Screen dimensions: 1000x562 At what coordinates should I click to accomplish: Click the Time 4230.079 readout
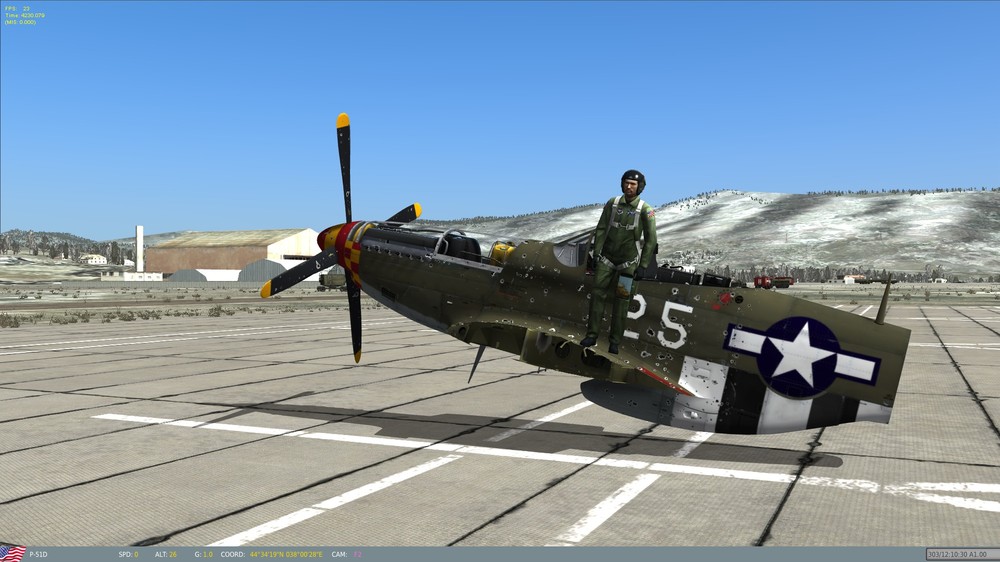(25, 15)
